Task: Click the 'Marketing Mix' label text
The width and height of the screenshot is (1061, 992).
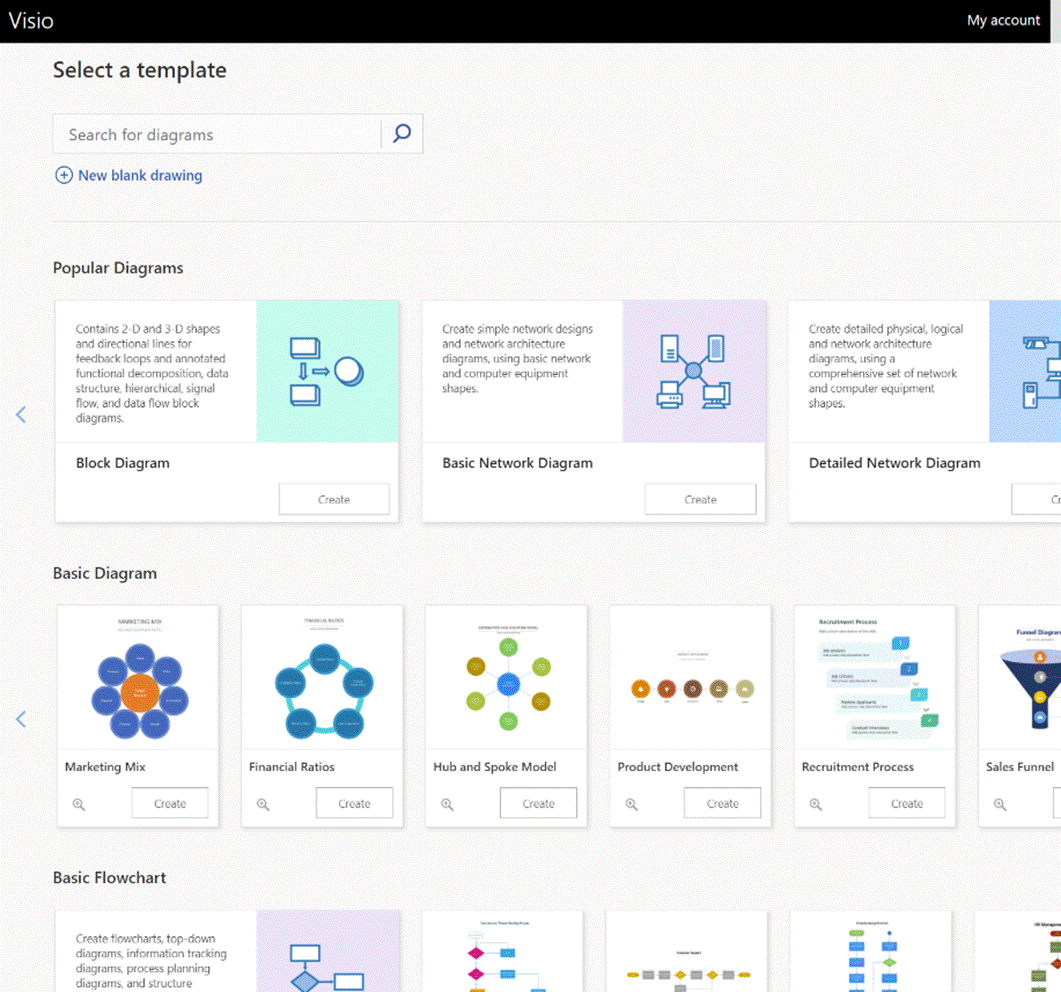Action: tap(105, 767)
